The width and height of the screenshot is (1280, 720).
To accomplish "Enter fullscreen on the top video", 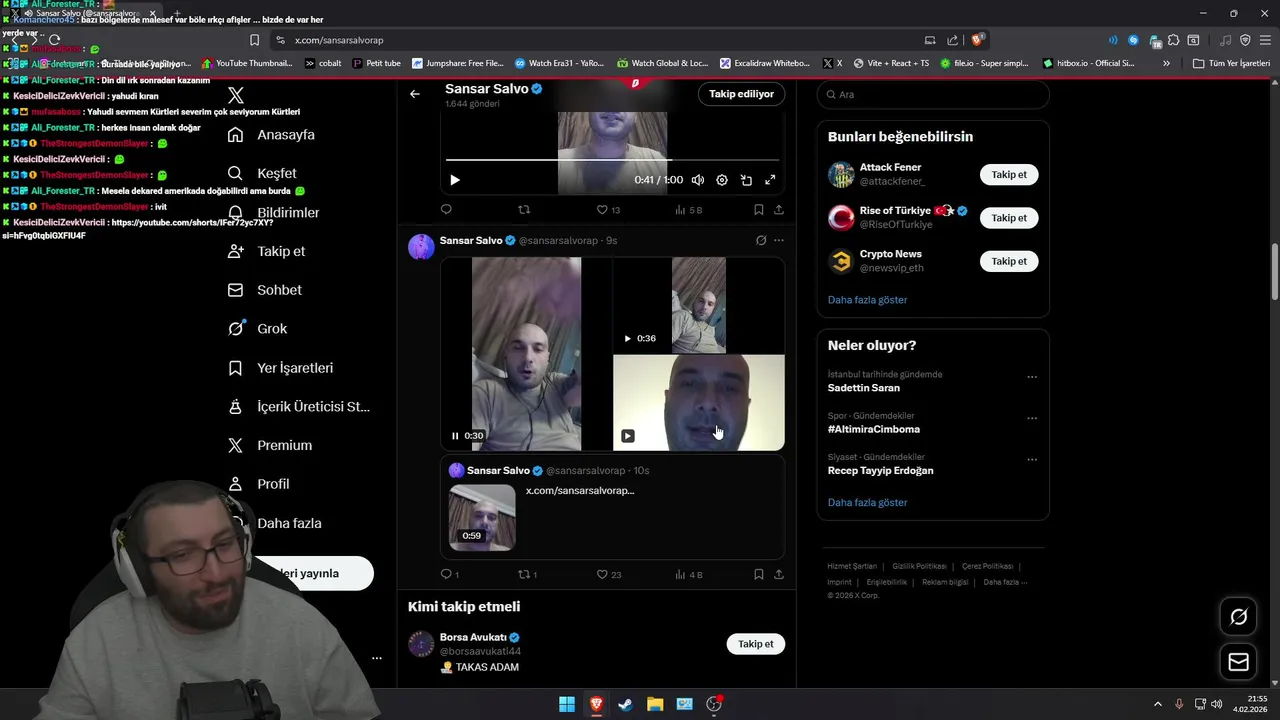I will pos(770,180).
